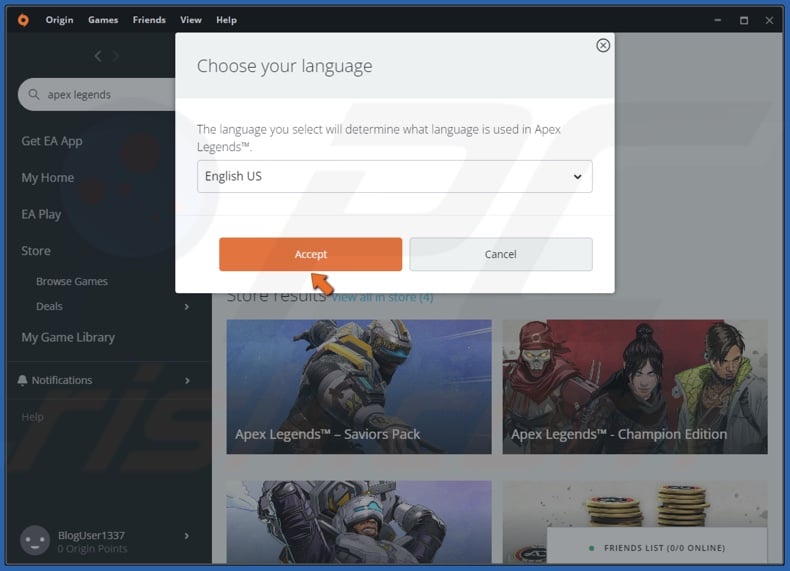
Task: Click the Origin logo icon
Action: [x=23, y=20]
